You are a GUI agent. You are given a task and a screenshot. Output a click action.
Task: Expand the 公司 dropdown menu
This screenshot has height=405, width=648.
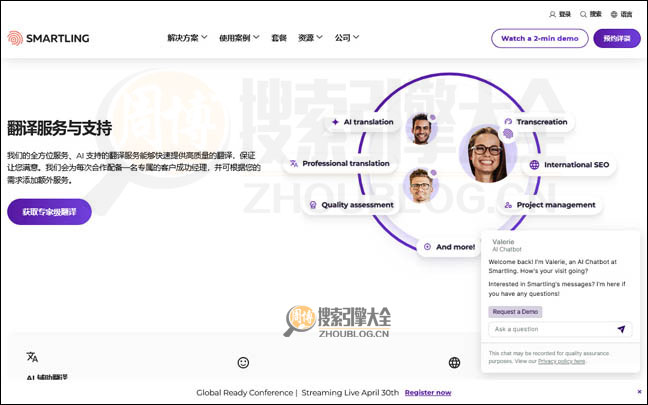point(347,38)
